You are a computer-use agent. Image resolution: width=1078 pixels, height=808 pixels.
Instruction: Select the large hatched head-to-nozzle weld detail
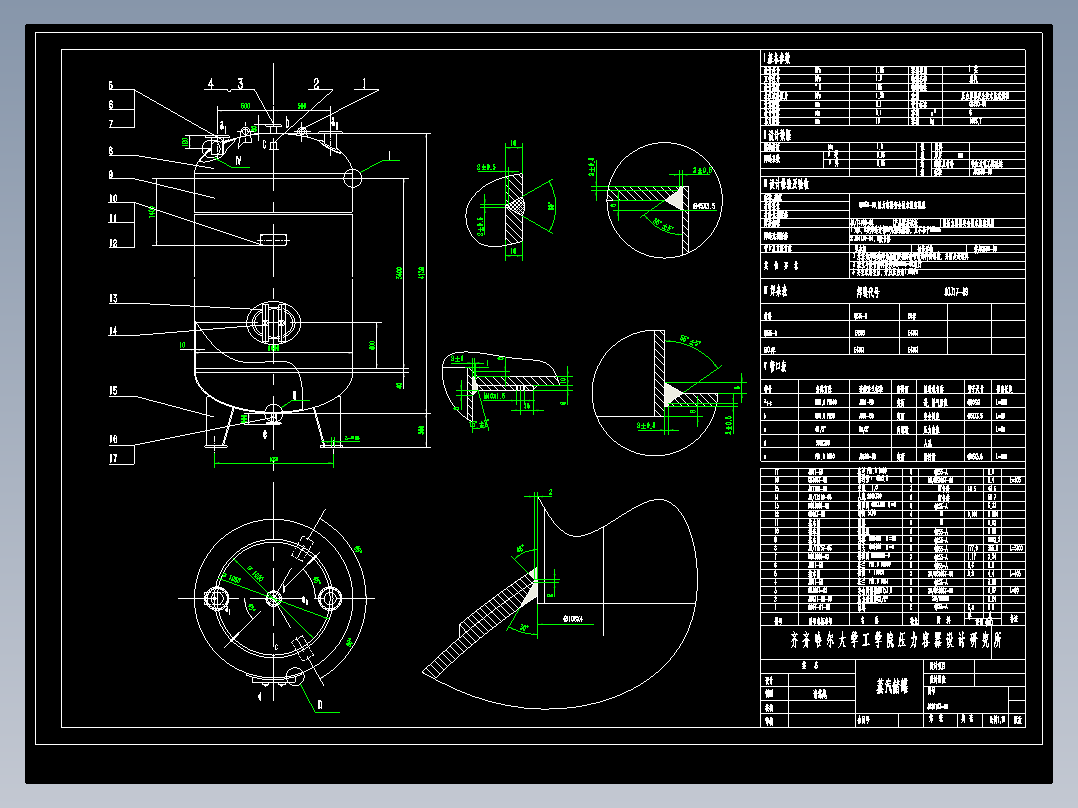point(560,600)
